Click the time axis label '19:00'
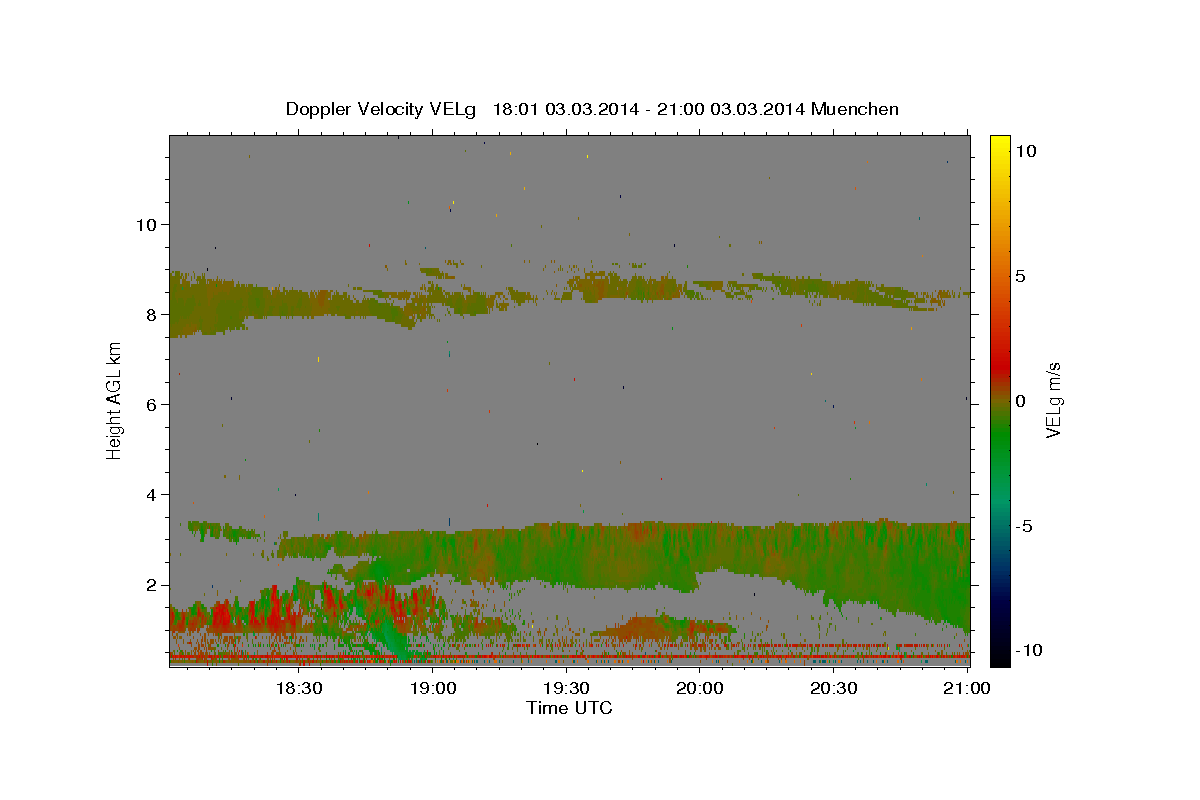1200x800 pixels. click(432, 688)
